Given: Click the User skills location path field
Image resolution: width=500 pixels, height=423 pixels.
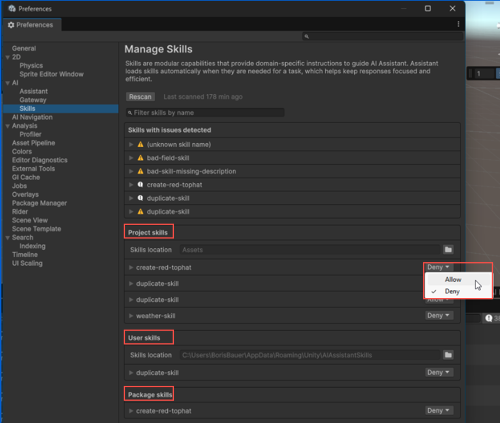Looking at the screenshot, I should pyautogui.click(x=310, y=355).
